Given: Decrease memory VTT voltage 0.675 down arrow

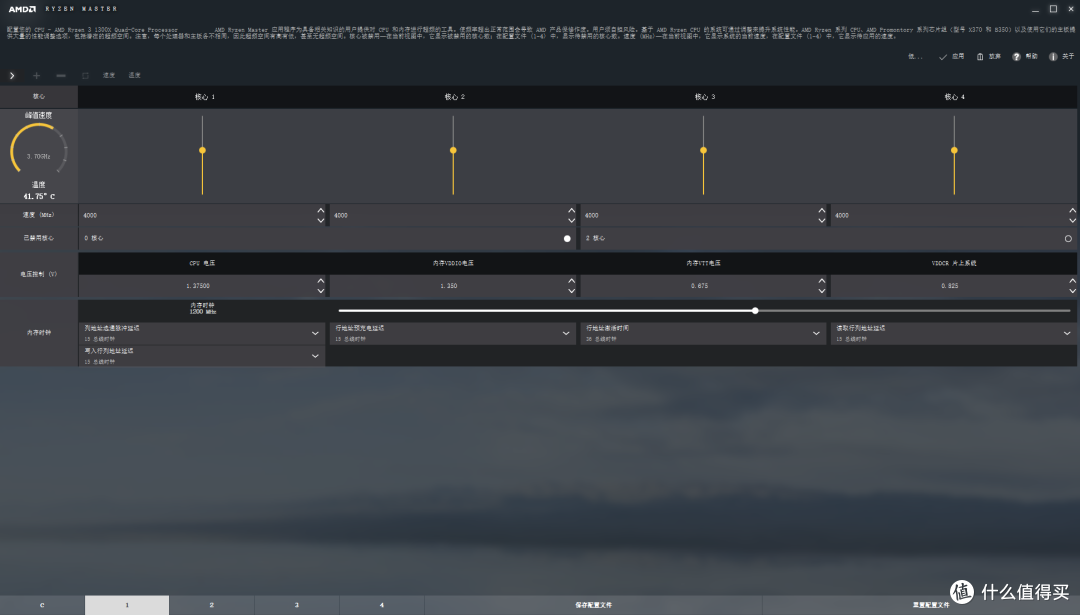Looking at the screenshot, I should point(822,291).
